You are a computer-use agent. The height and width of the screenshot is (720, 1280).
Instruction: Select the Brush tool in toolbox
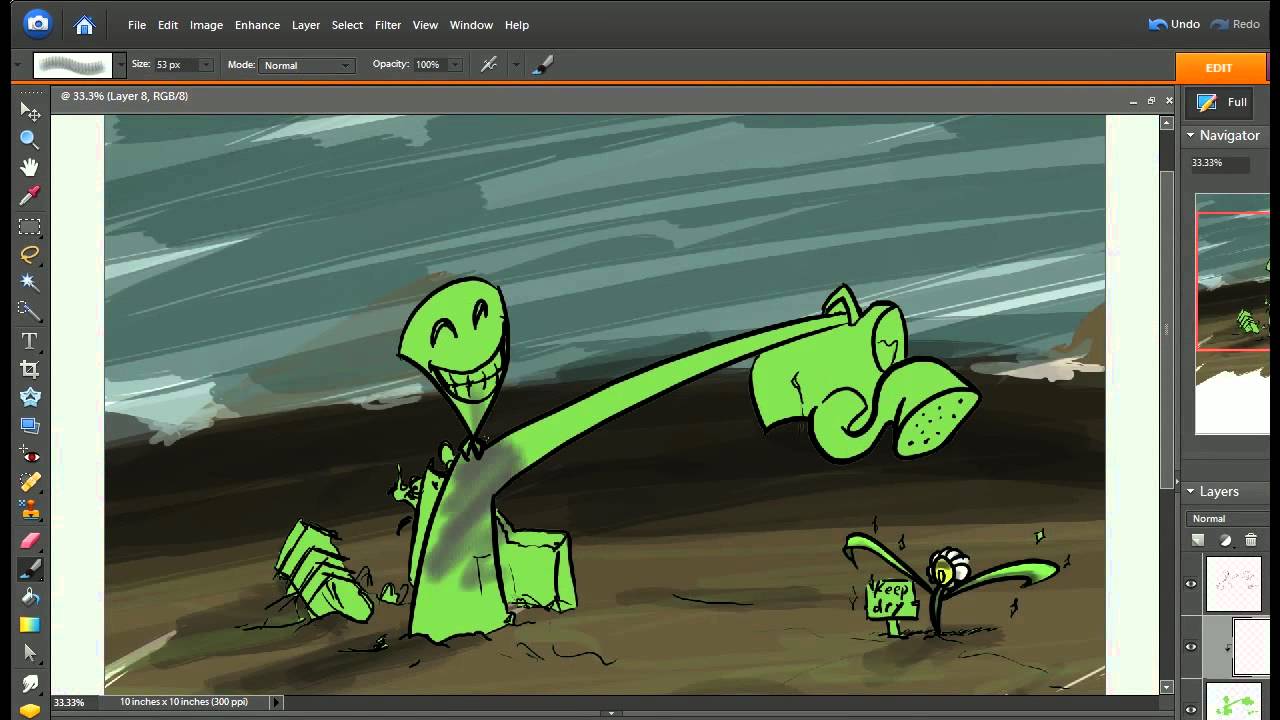click(x=30, y=569)
